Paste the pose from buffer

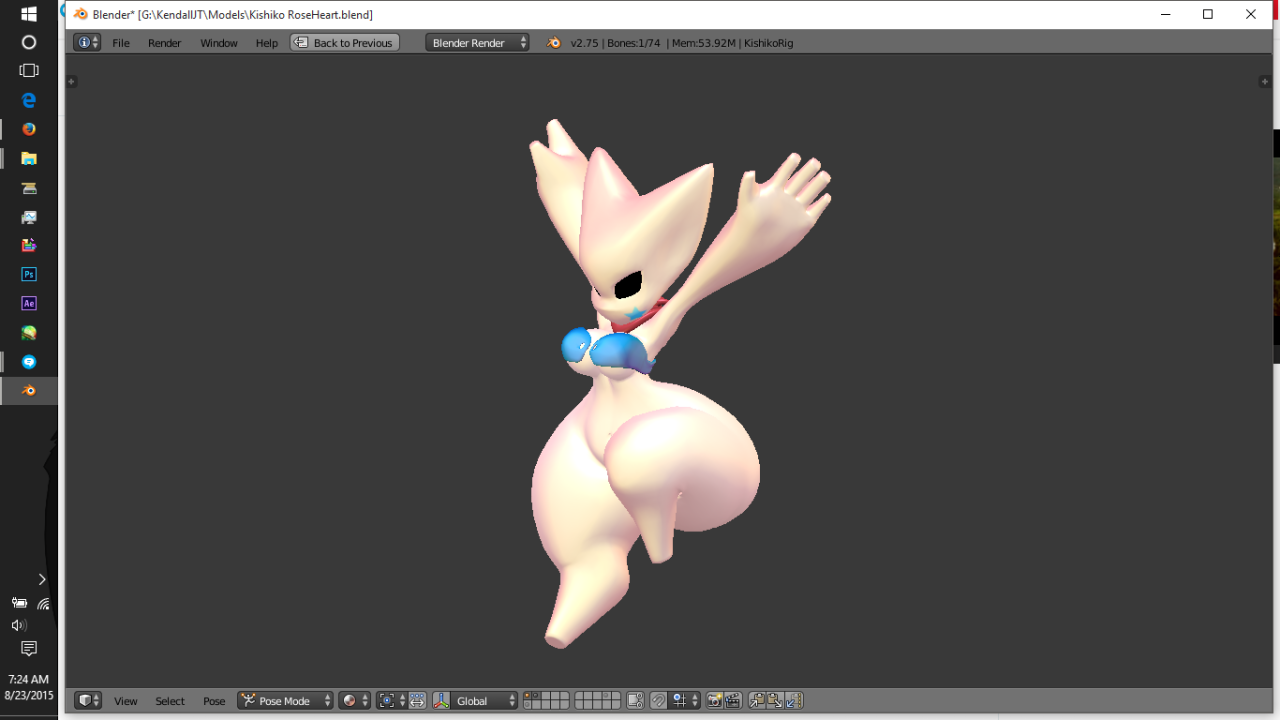(x=775, y=701)
